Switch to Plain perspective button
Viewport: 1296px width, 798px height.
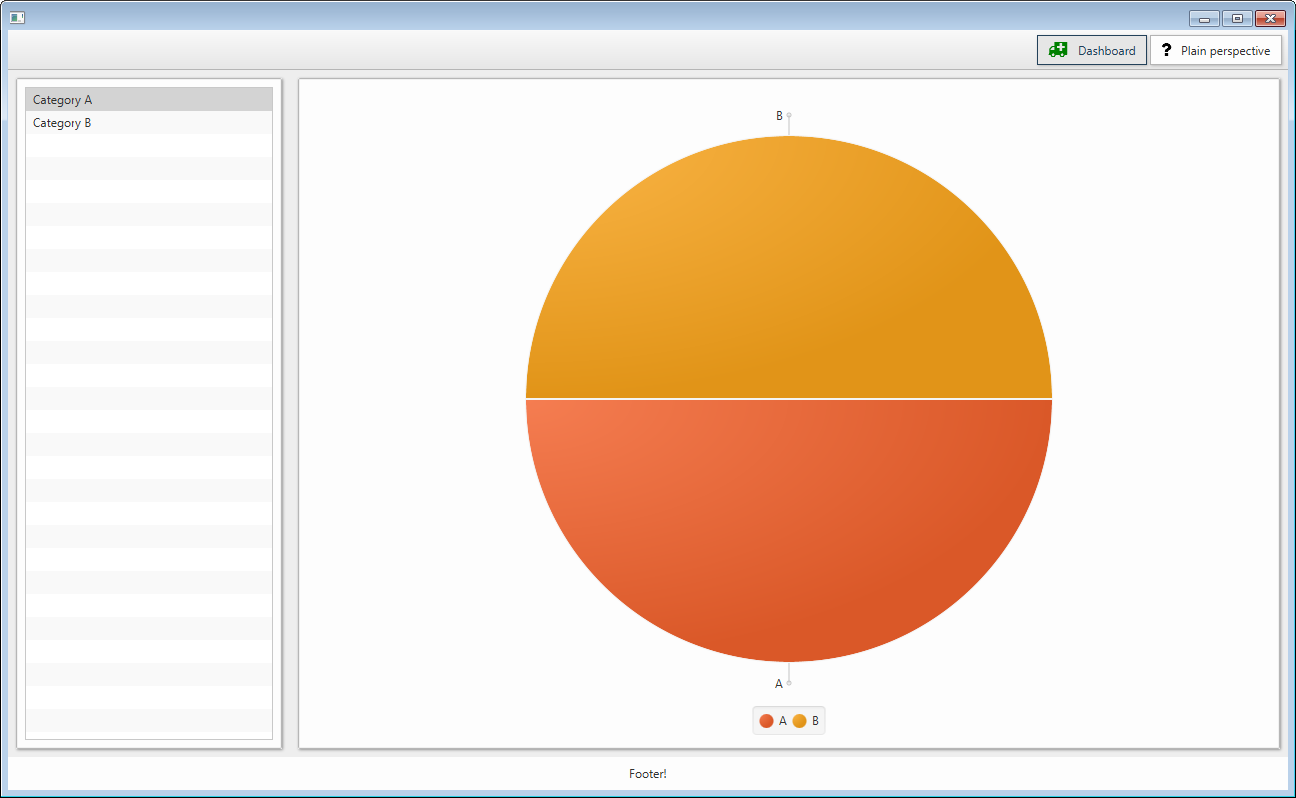1215,50
